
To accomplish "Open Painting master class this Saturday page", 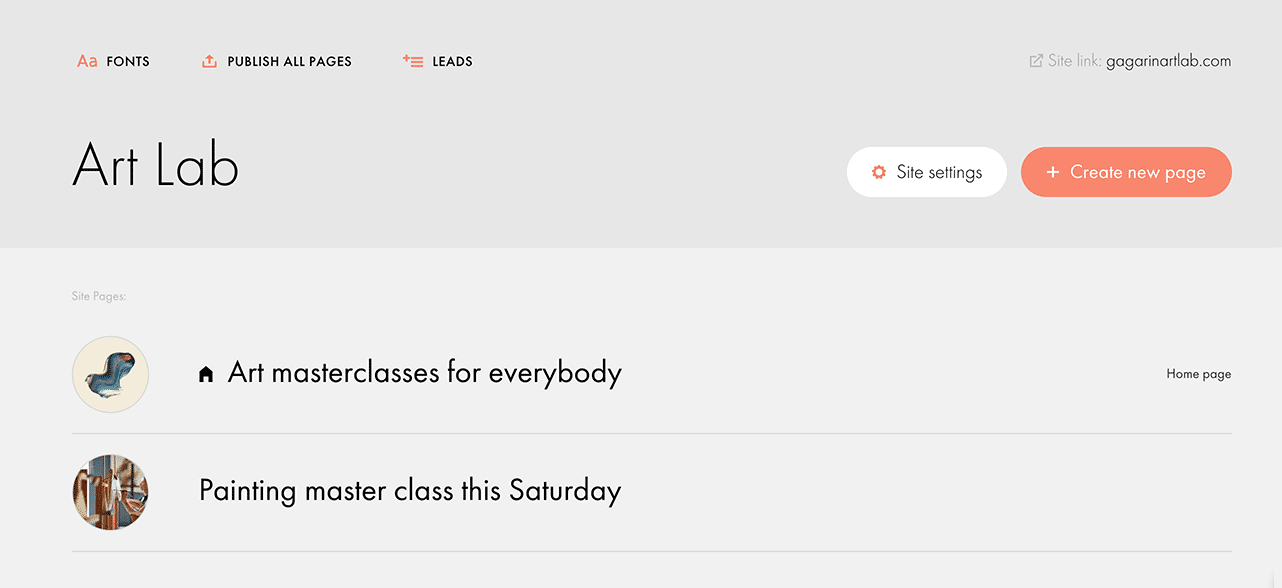I will tap(410, 491).
